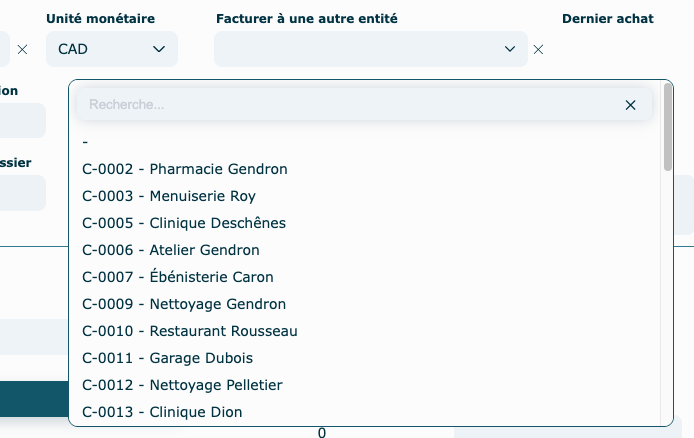
Task: Choose C-0010 - Restaurant Rousseau
Action: 190,331
